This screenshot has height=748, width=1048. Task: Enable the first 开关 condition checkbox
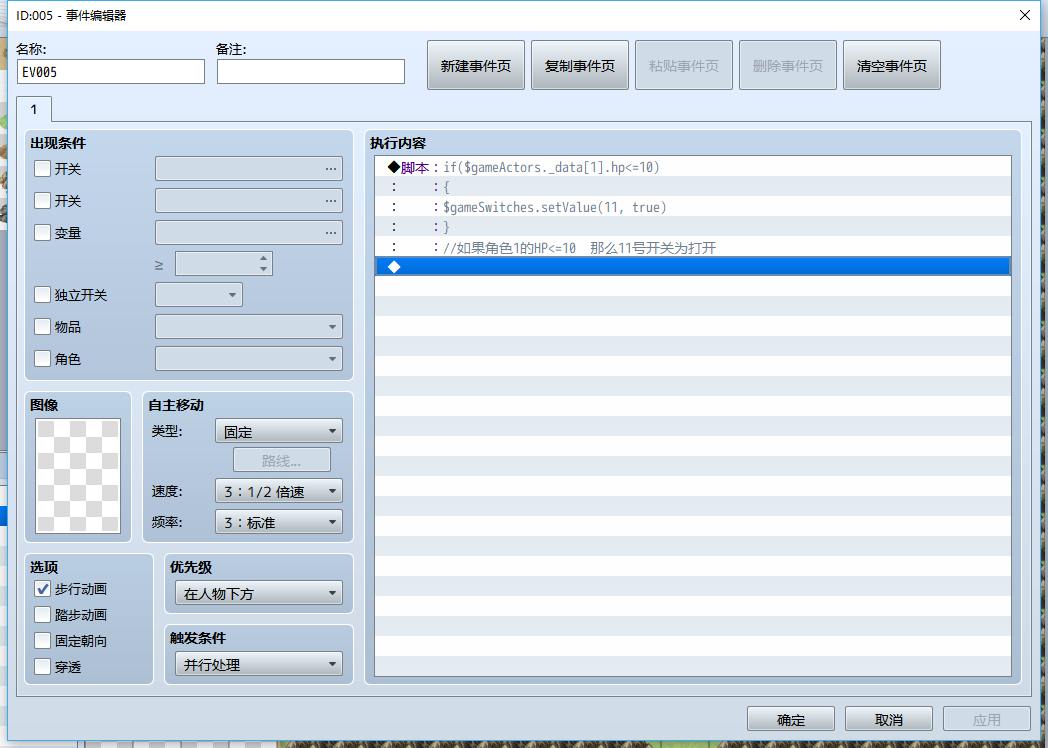42,168
